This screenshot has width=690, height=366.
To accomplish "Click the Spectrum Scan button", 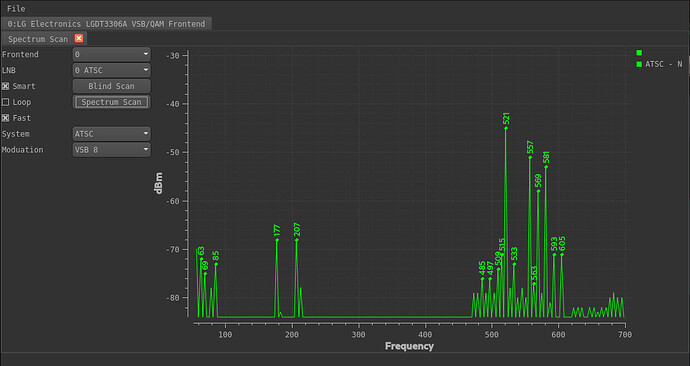I will [111, 102].
